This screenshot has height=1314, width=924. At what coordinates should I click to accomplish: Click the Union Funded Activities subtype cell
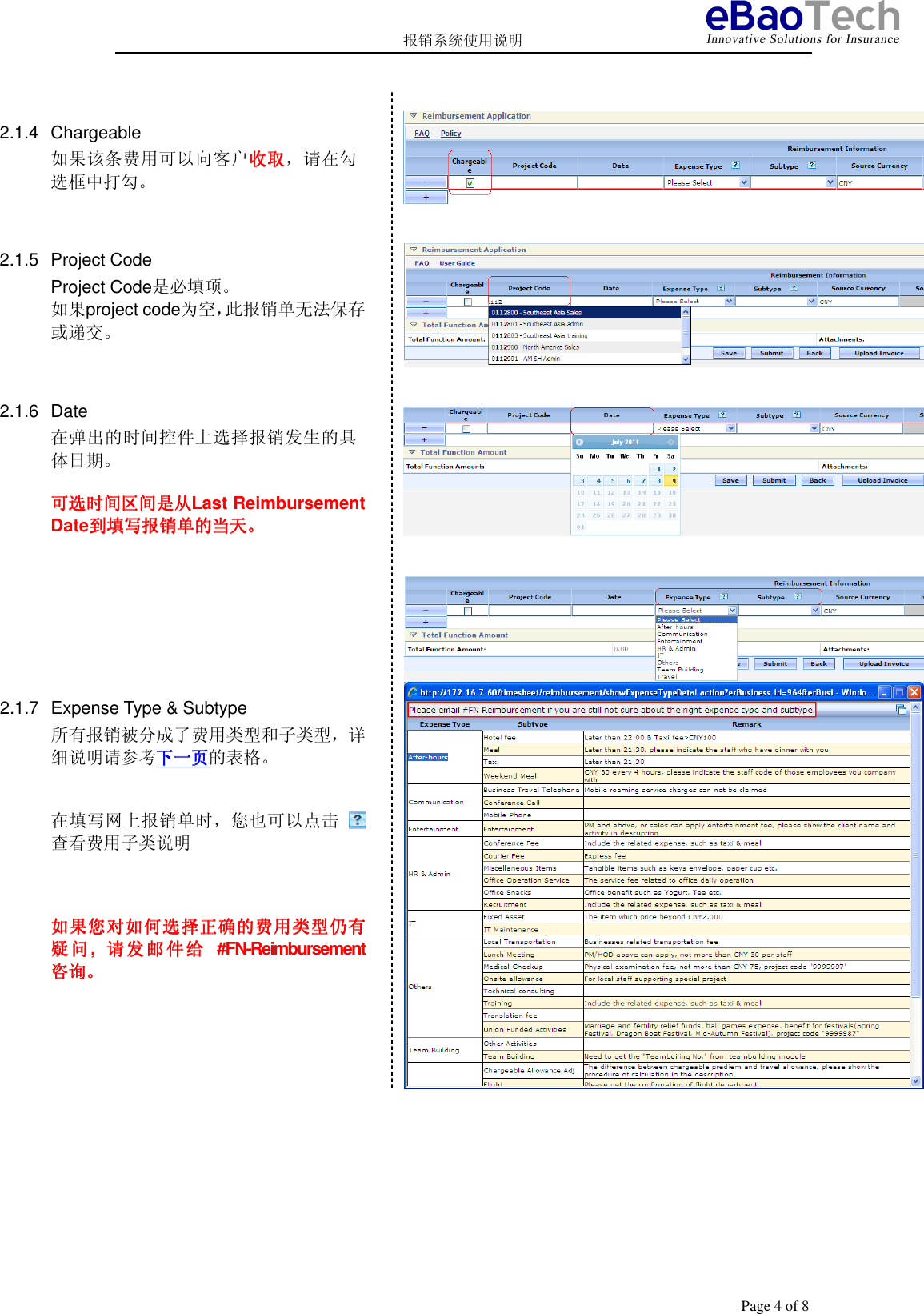click(x=532, y=1029)
